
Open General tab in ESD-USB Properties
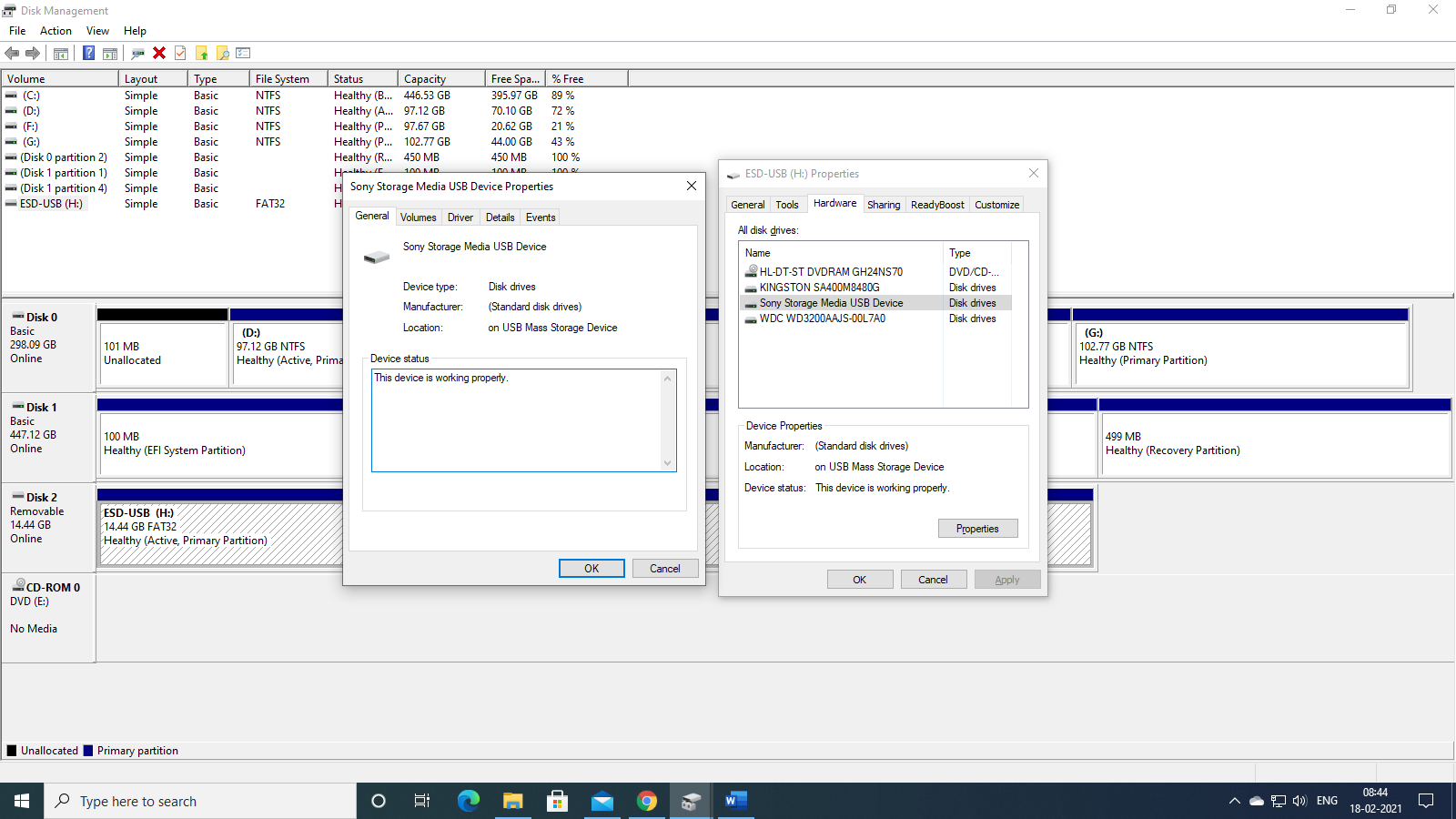[x=748, y=205]
